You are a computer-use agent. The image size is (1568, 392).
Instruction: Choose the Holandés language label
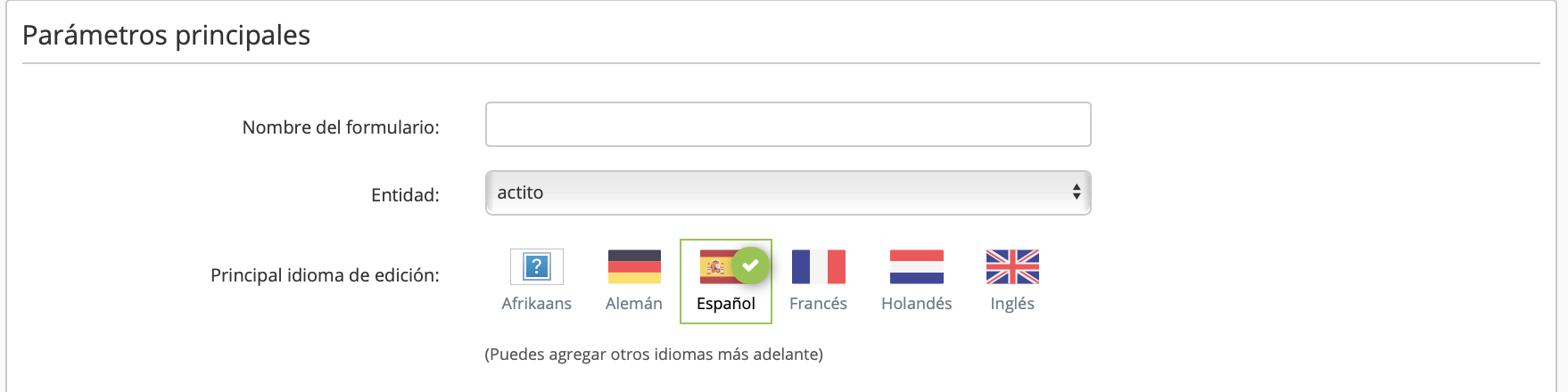(916, 304)
